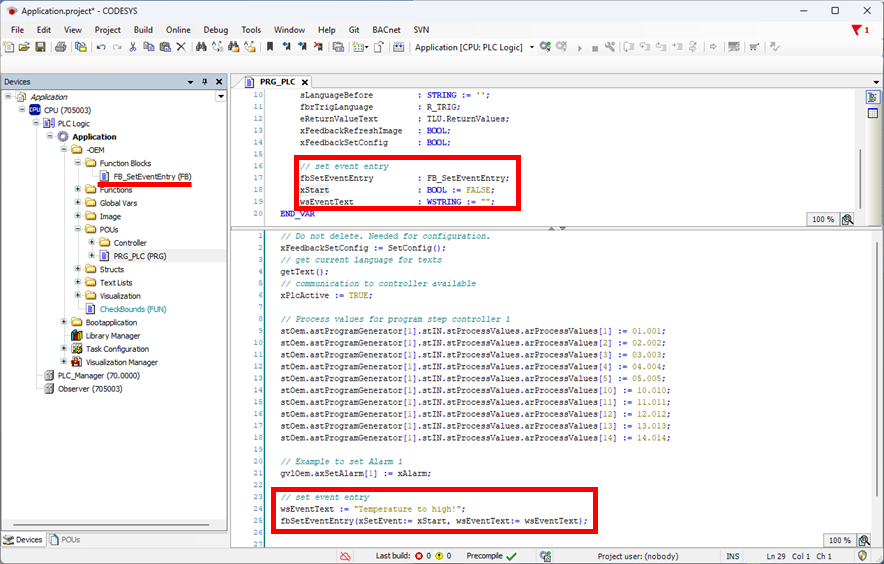Open the active application dropdown in the toolbar
884x564 pixels.
(532, 47)
